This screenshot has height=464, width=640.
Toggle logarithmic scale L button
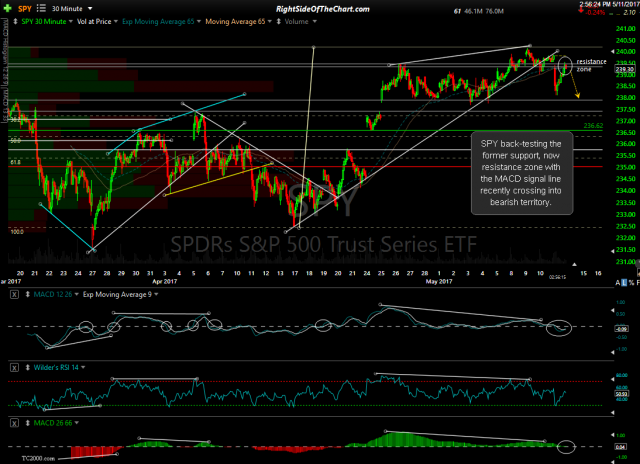(x=624, y=282)
